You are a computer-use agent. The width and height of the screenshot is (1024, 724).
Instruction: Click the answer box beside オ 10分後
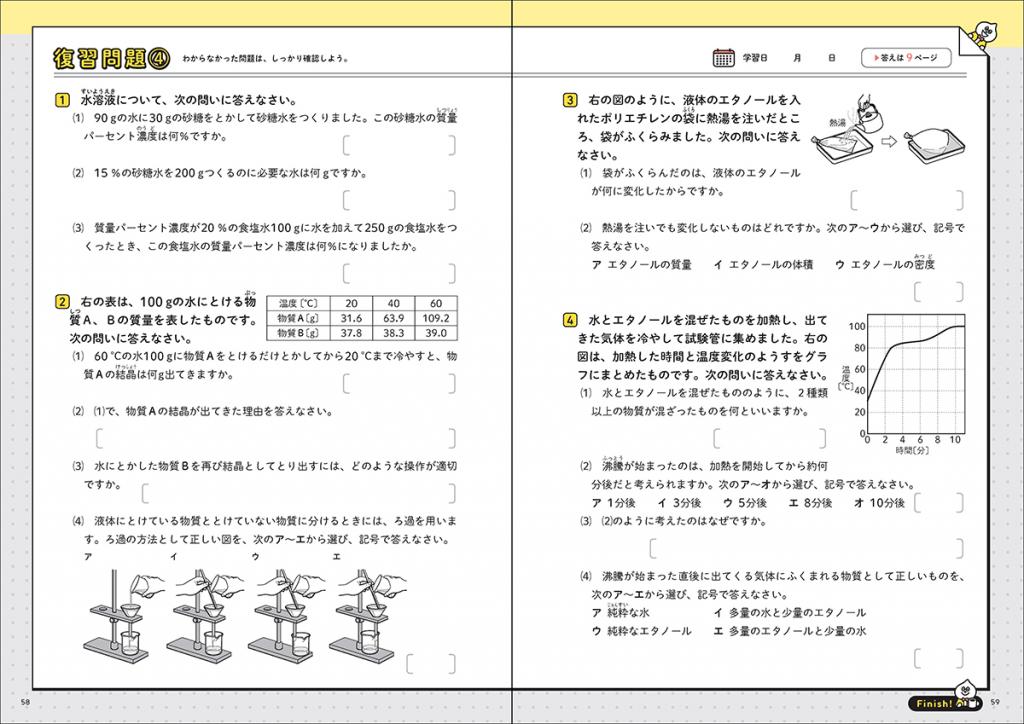(938, 503)
